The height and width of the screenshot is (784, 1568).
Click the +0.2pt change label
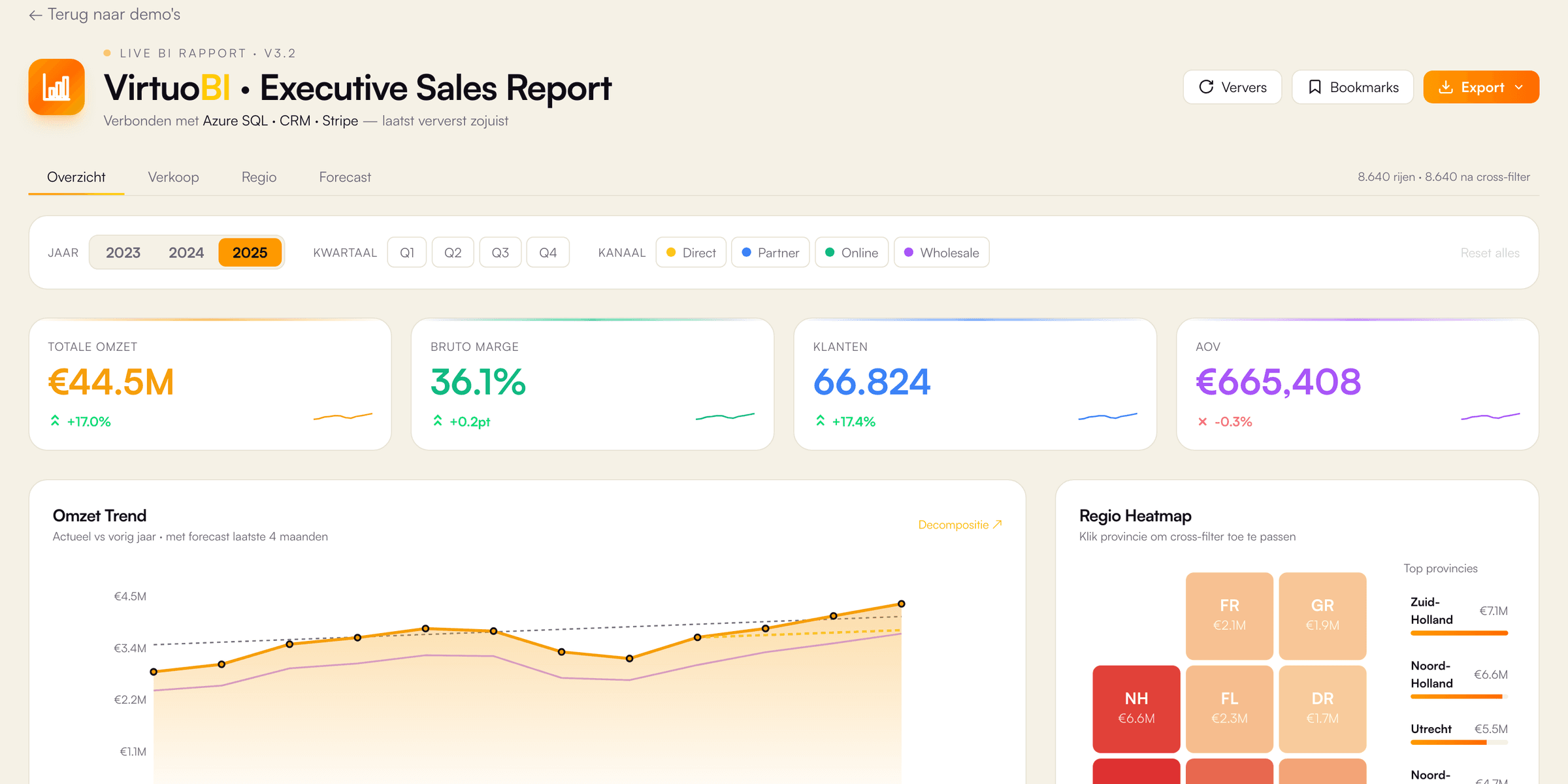pyautogui.click(x=470, y=421)
